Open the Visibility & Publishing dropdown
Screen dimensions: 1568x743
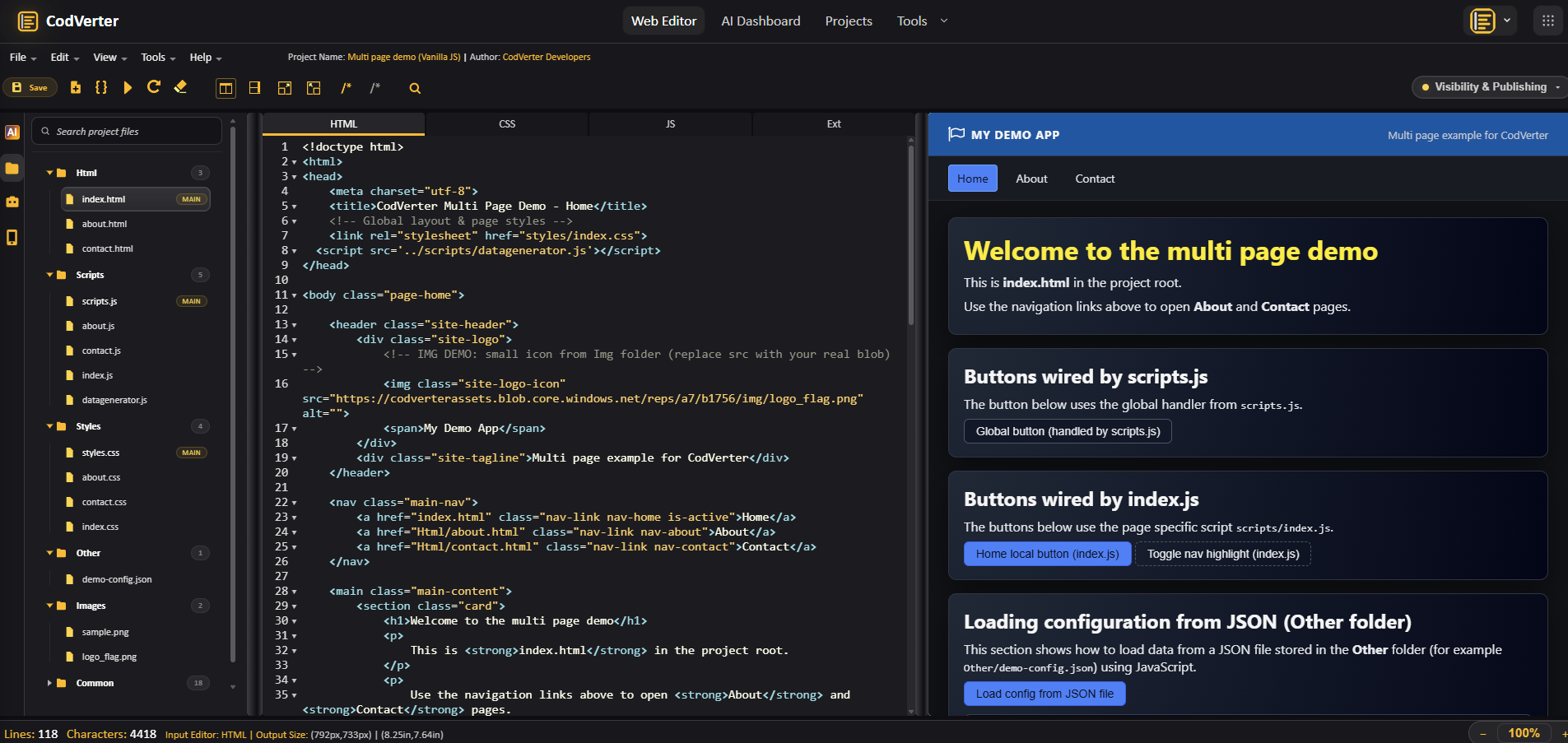1490,87
